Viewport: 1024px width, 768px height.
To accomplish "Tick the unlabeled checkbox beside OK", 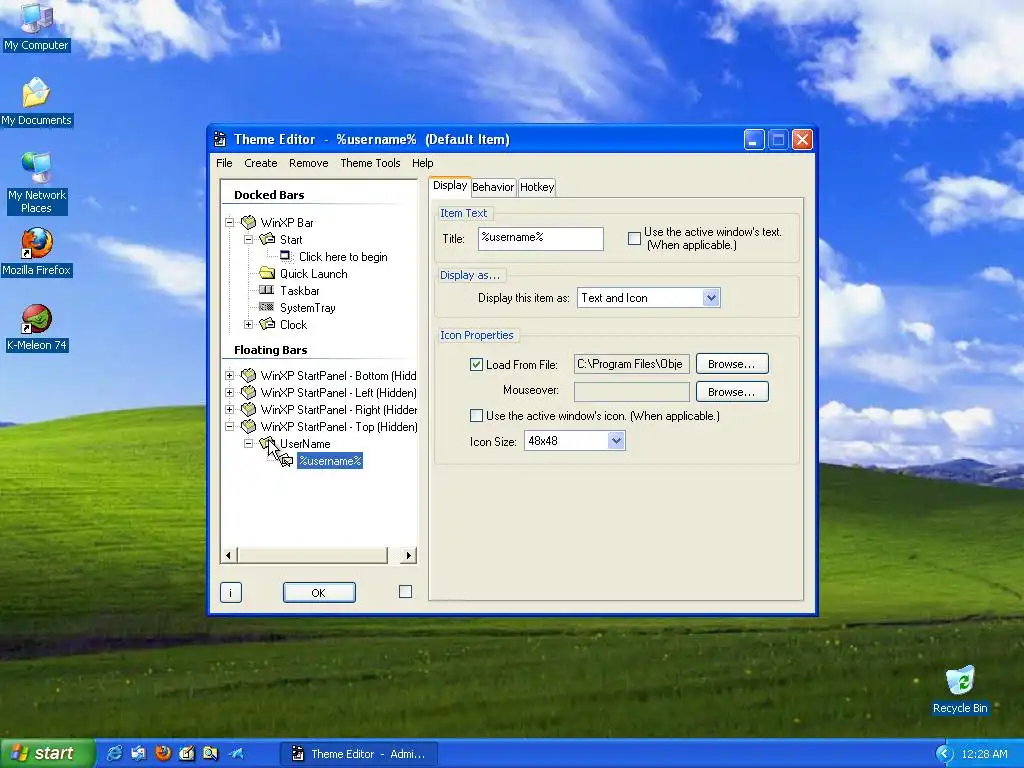I will (405, 591).
